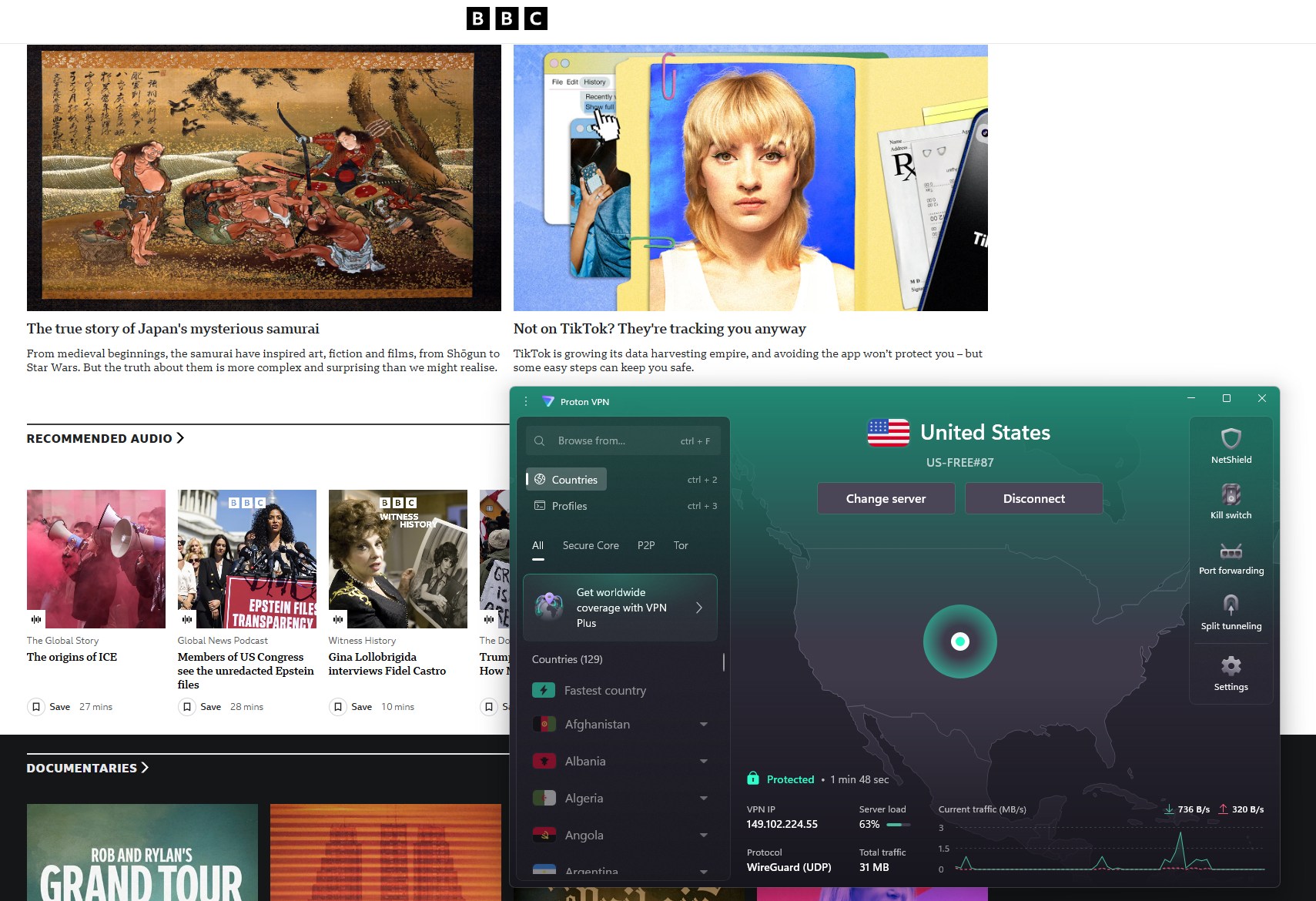Click the Proton VPN logo icon
This screenshot has width=1316, height=901.
[x=548, y=401]
